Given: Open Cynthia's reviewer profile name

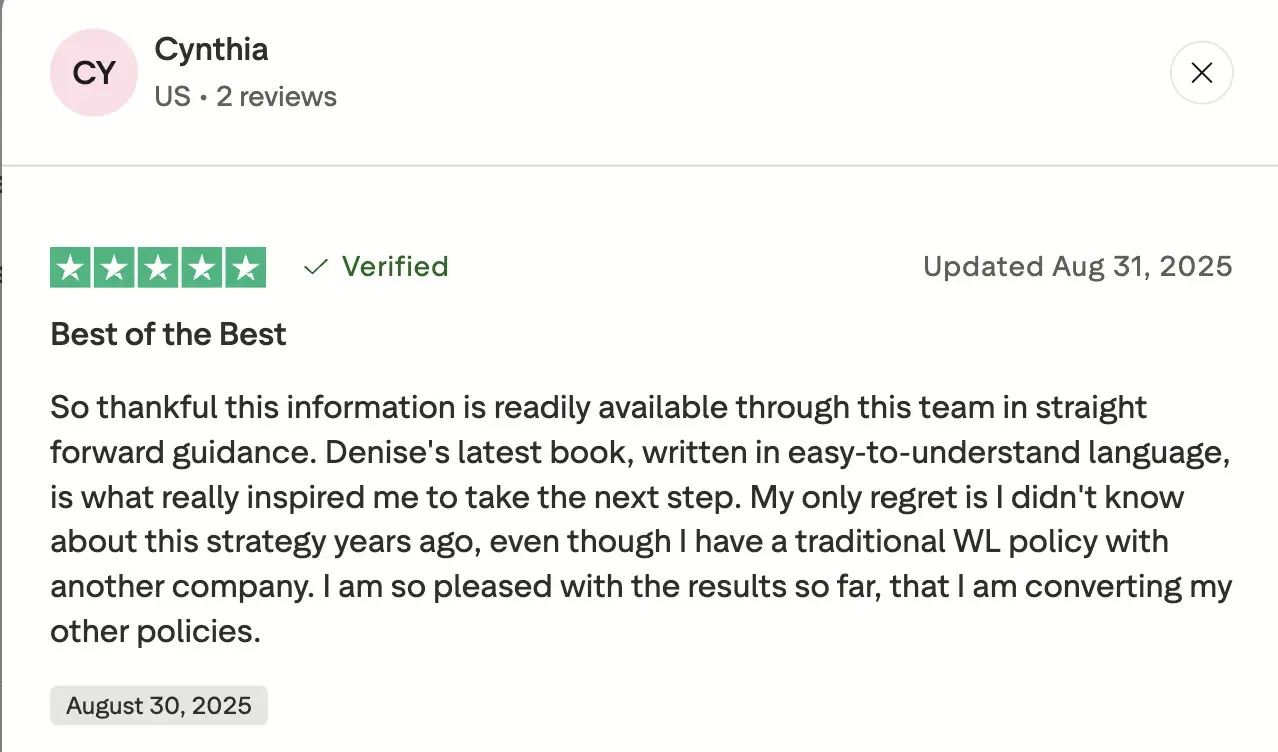Looking at the screenshot, I should 211,49.
